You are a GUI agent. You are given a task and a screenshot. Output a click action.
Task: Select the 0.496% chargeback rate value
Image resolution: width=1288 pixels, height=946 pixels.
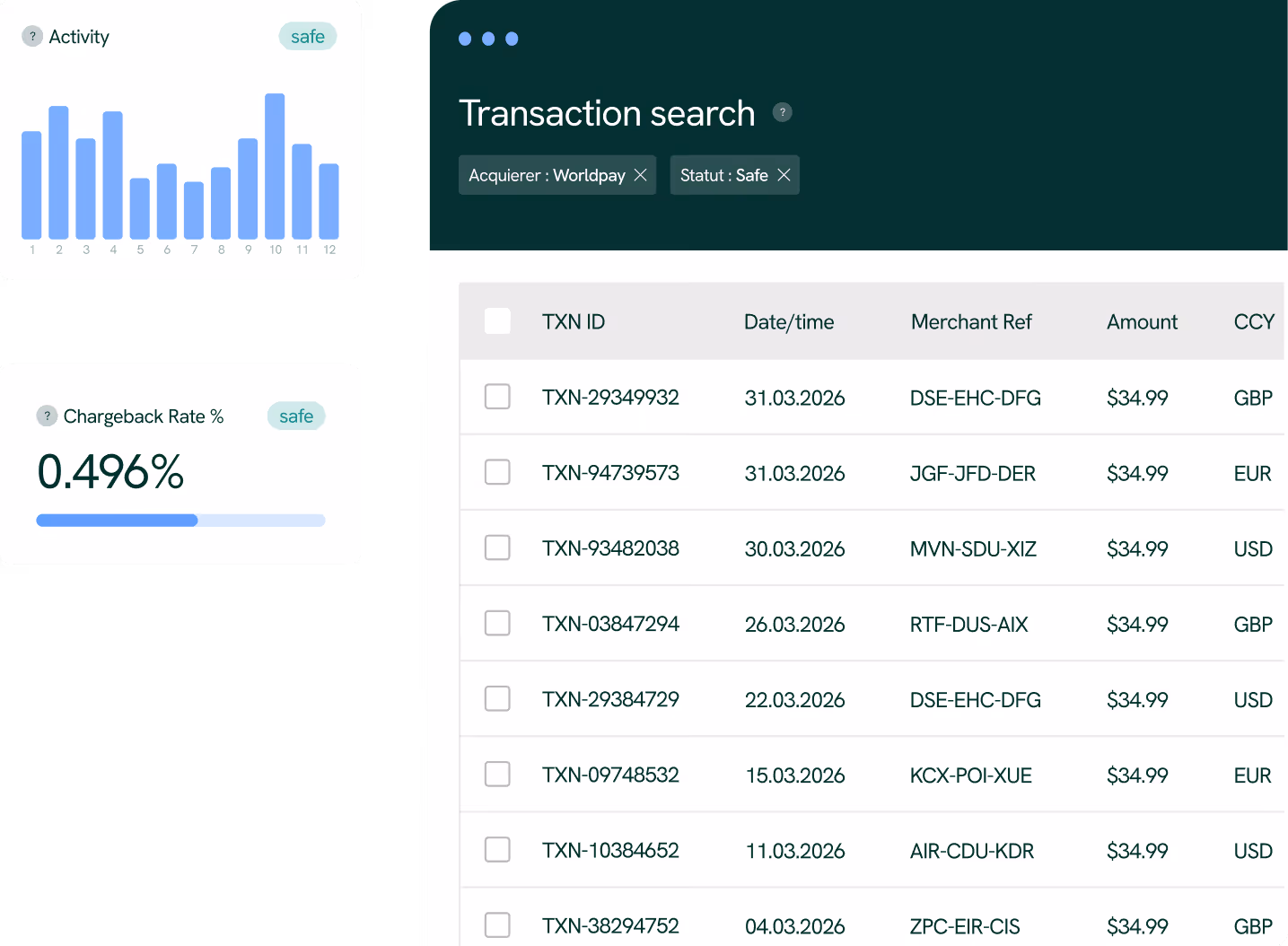click(x=110, y=471)
